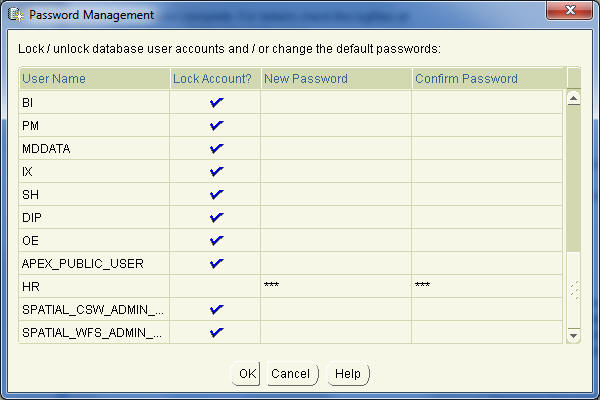
Task: Click New Password field for OE
Action: pos(336,240)
